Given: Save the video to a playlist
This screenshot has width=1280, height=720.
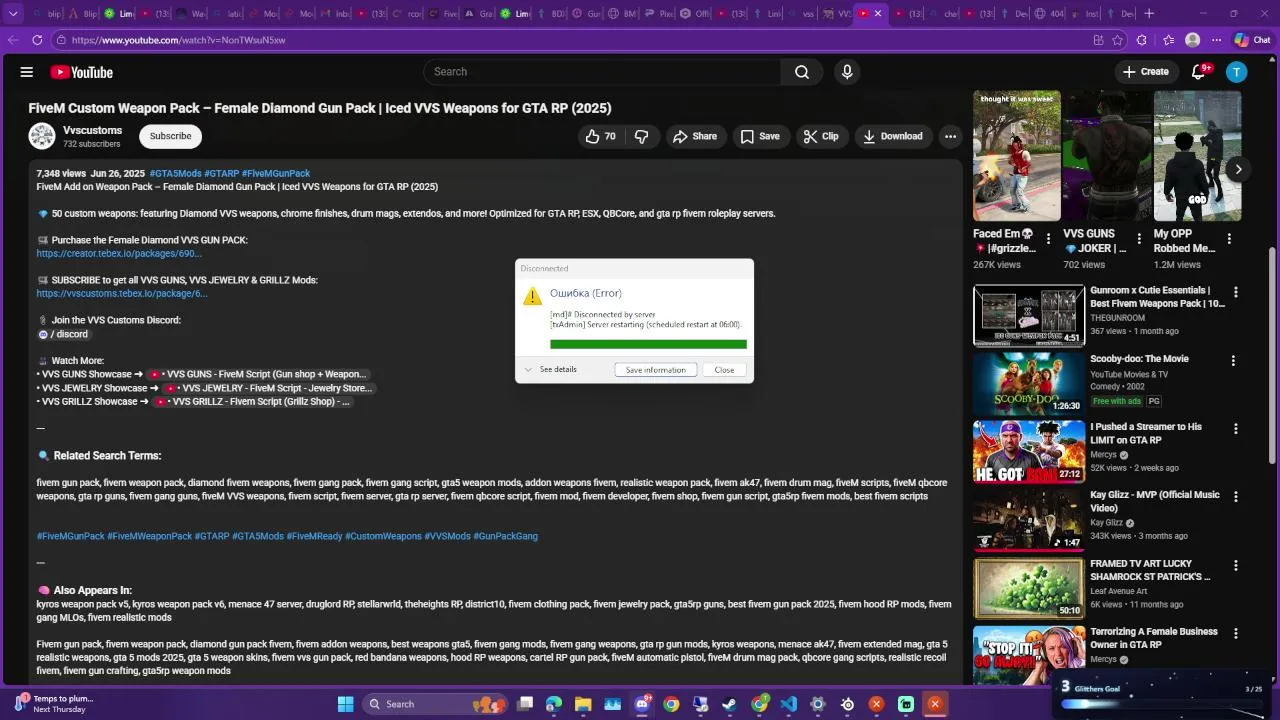Looking at the screenshot, I should [760, 136].
